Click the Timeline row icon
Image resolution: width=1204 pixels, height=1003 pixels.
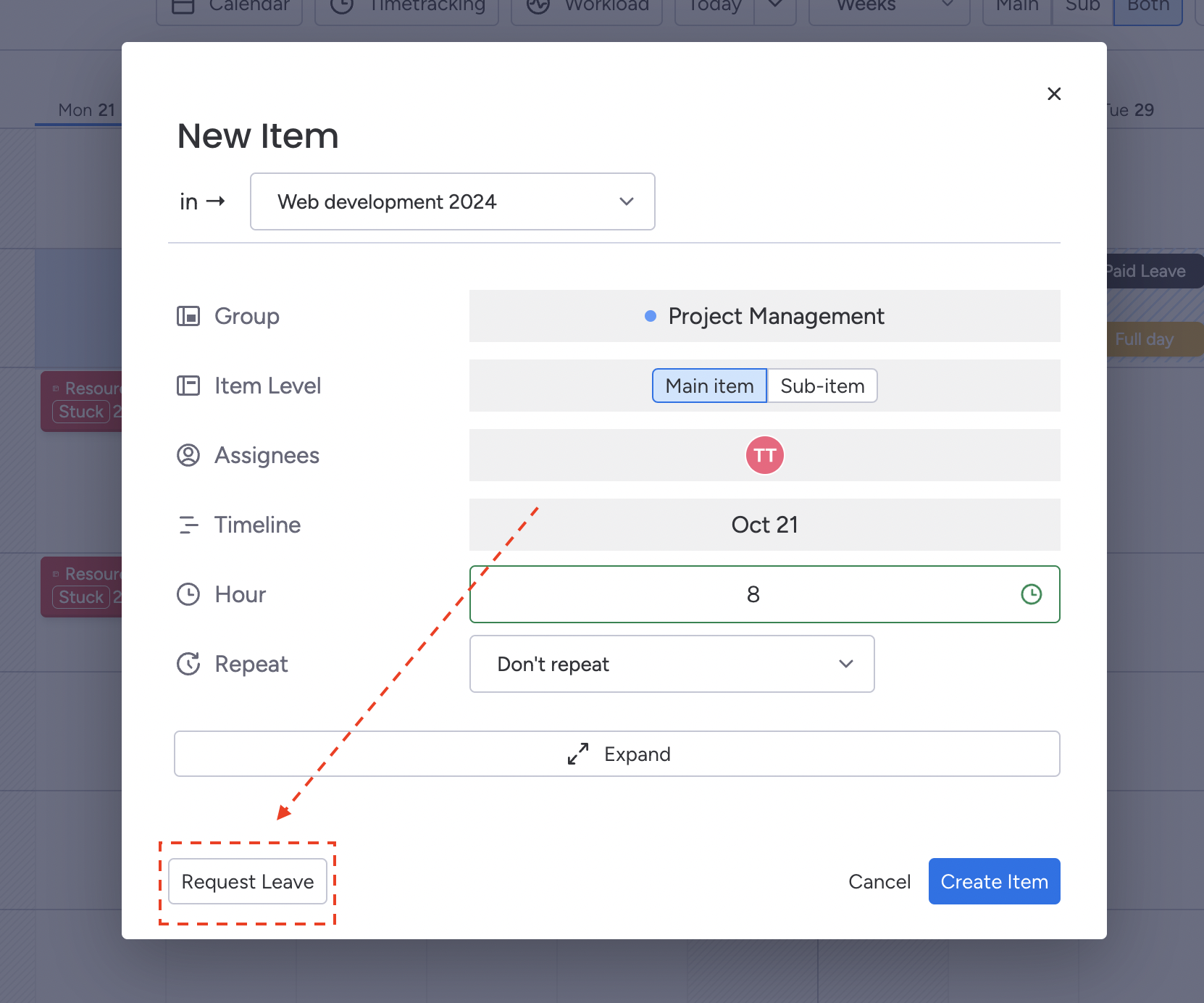click(x=188, y=525)
